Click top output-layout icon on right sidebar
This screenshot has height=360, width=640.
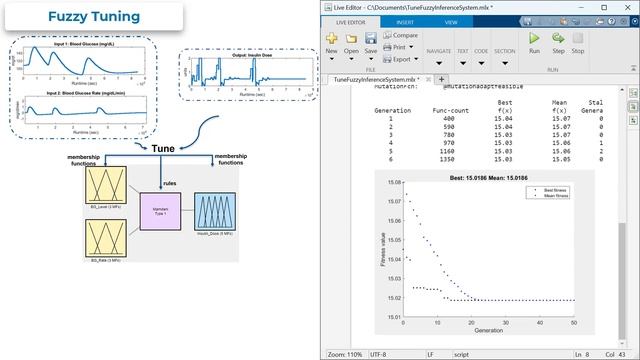(633, 93)
